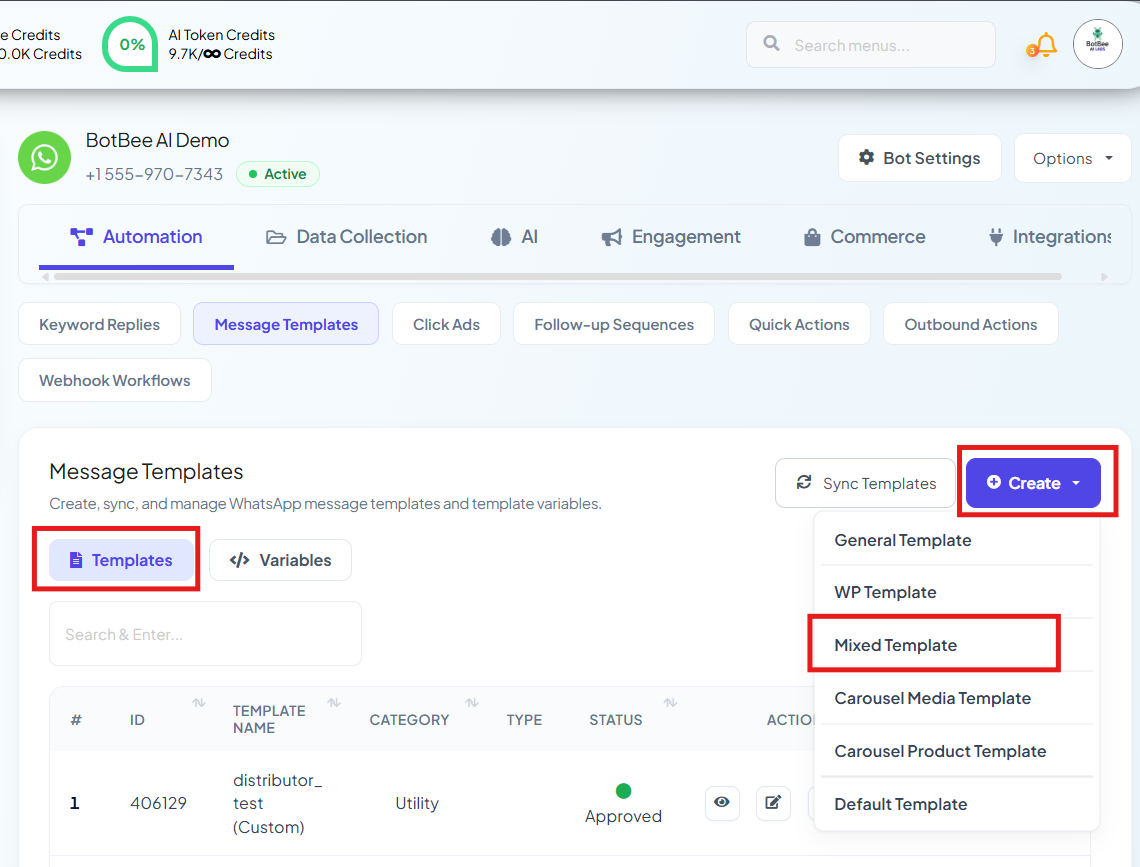
Task: Open Outbound Actions section
Action: tap(971, 324)
